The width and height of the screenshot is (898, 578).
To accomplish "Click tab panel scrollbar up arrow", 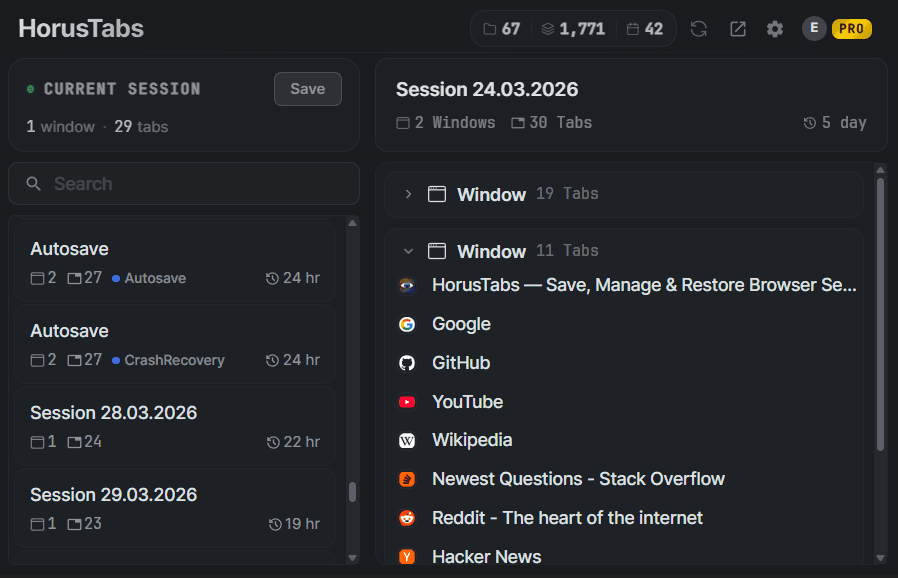I will tap(881, 170).
